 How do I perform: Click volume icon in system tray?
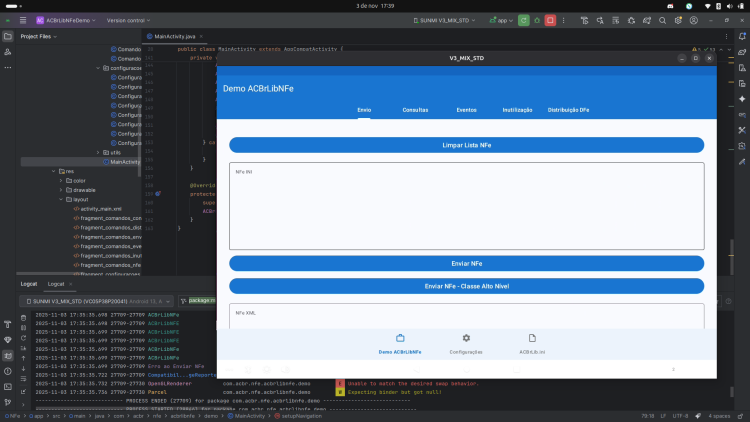point(729,6)
